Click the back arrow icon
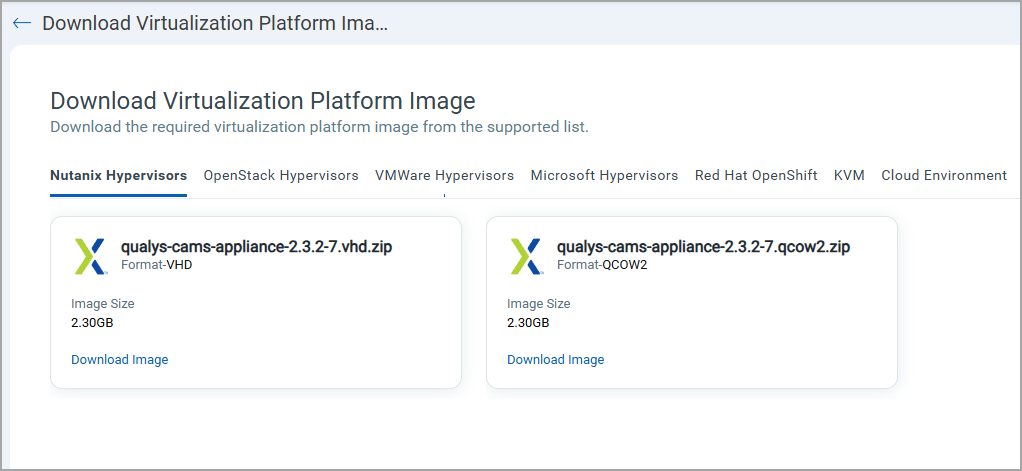 pyautogui.click(x=22, y=23)
